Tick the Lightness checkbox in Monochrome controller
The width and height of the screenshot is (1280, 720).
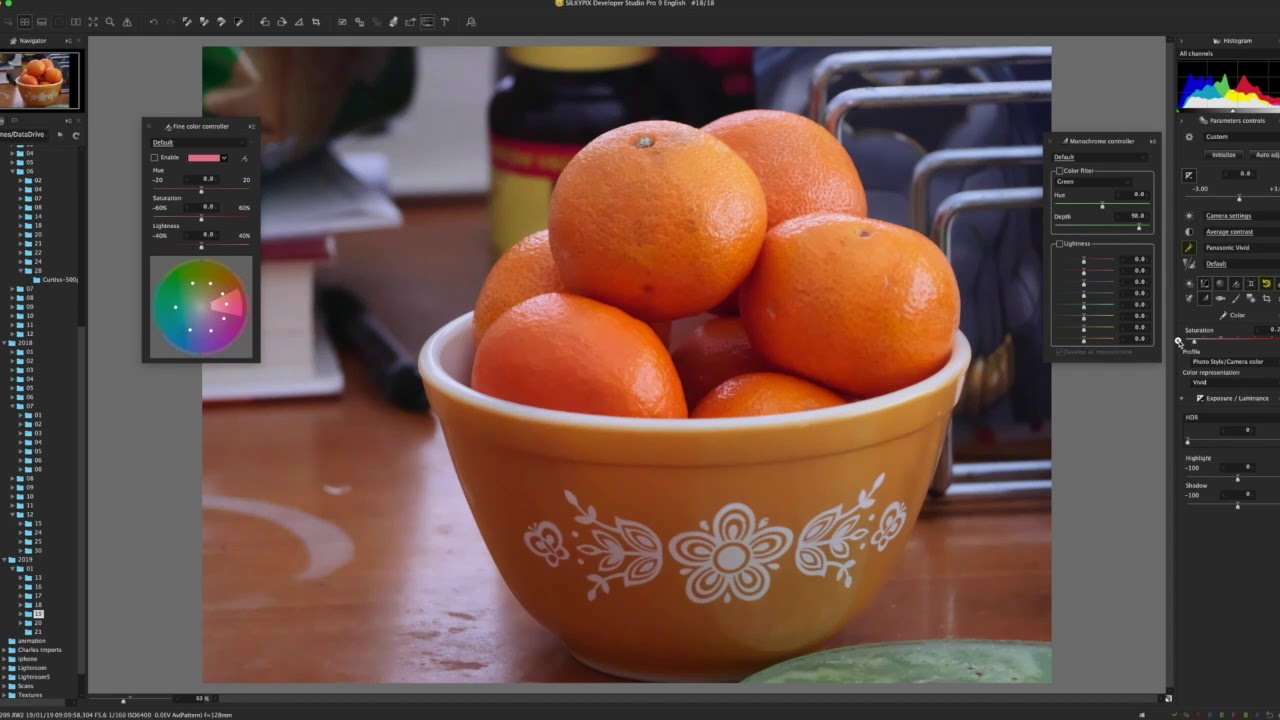[1059, 244]
